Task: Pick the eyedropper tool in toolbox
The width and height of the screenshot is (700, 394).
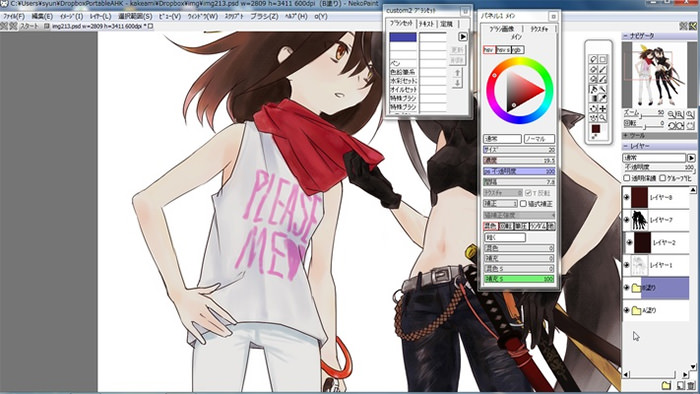Action: tap(603, 98)
